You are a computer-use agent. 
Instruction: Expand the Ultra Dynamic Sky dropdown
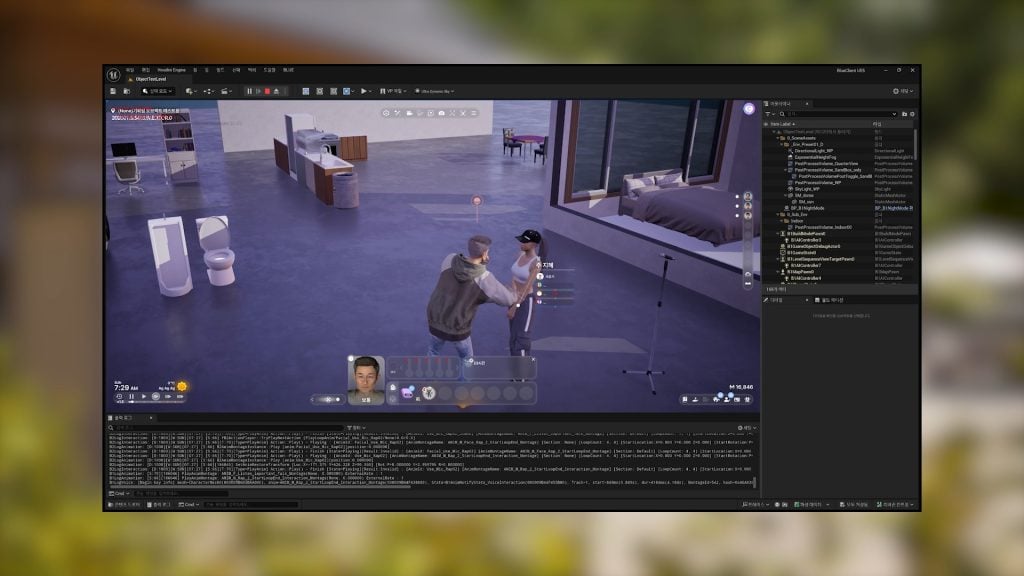[434, 91]
